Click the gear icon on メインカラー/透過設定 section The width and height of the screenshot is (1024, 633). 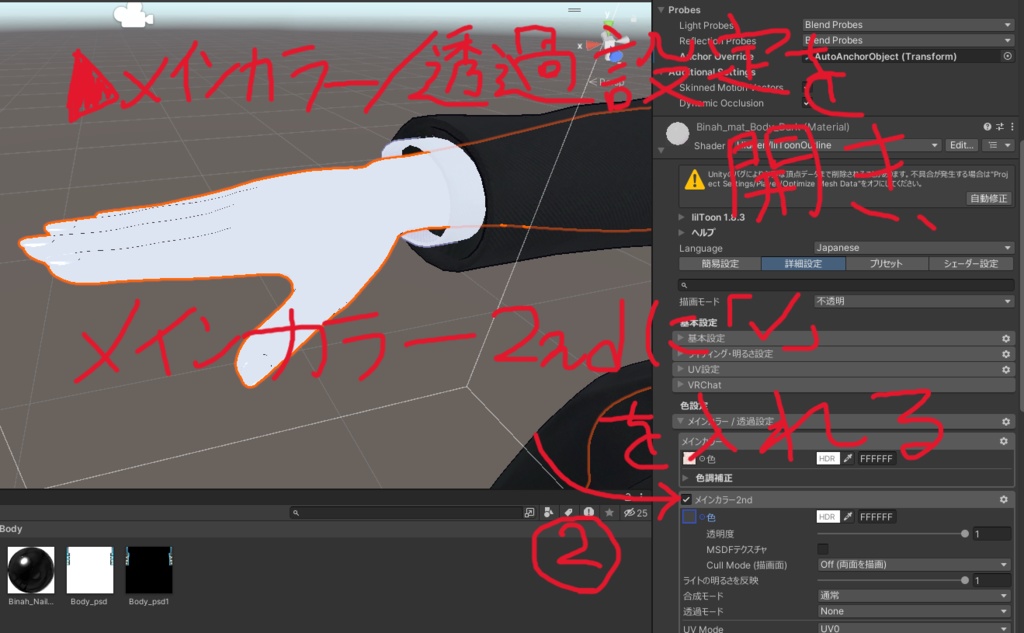(x=1006, y=421)
